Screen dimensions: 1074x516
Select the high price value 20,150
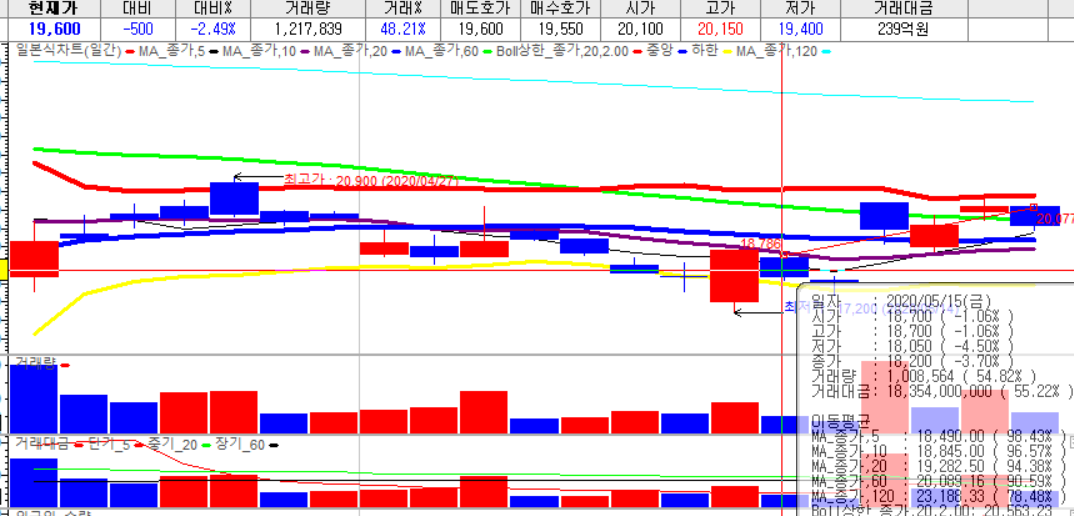pyautogui.click(x=720, y=29)
